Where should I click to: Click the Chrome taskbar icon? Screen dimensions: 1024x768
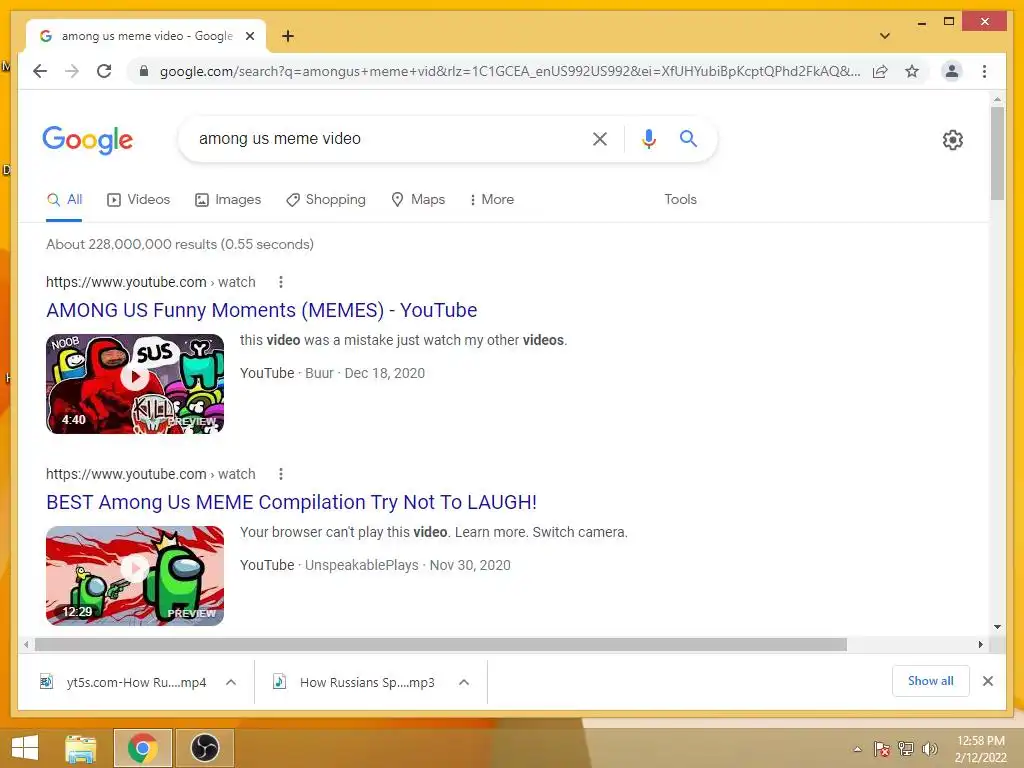(x=142, y=748)
